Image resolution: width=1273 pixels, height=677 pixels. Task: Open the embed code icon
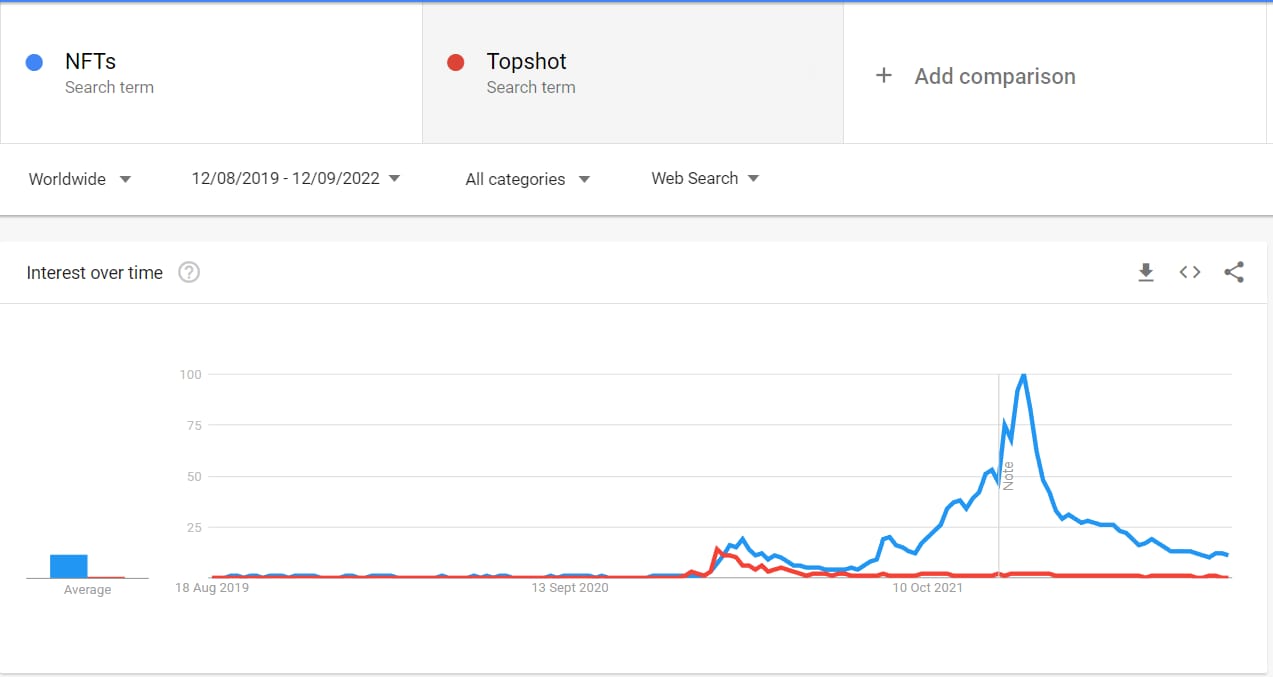(1189, 272)
